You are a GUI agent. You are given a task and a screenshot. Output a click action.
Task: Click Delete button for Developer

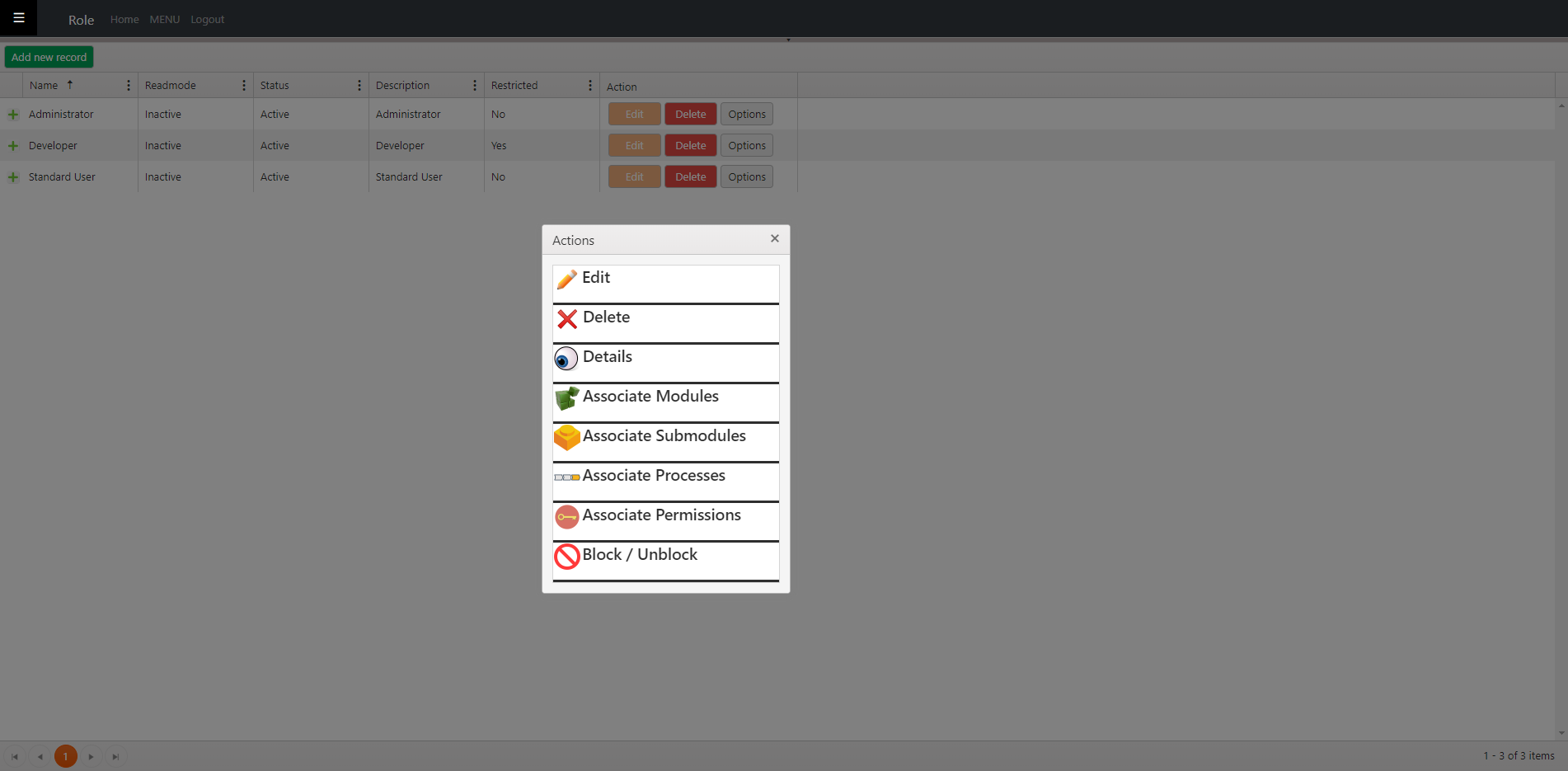pyautogui.click(x=691, y=146)
